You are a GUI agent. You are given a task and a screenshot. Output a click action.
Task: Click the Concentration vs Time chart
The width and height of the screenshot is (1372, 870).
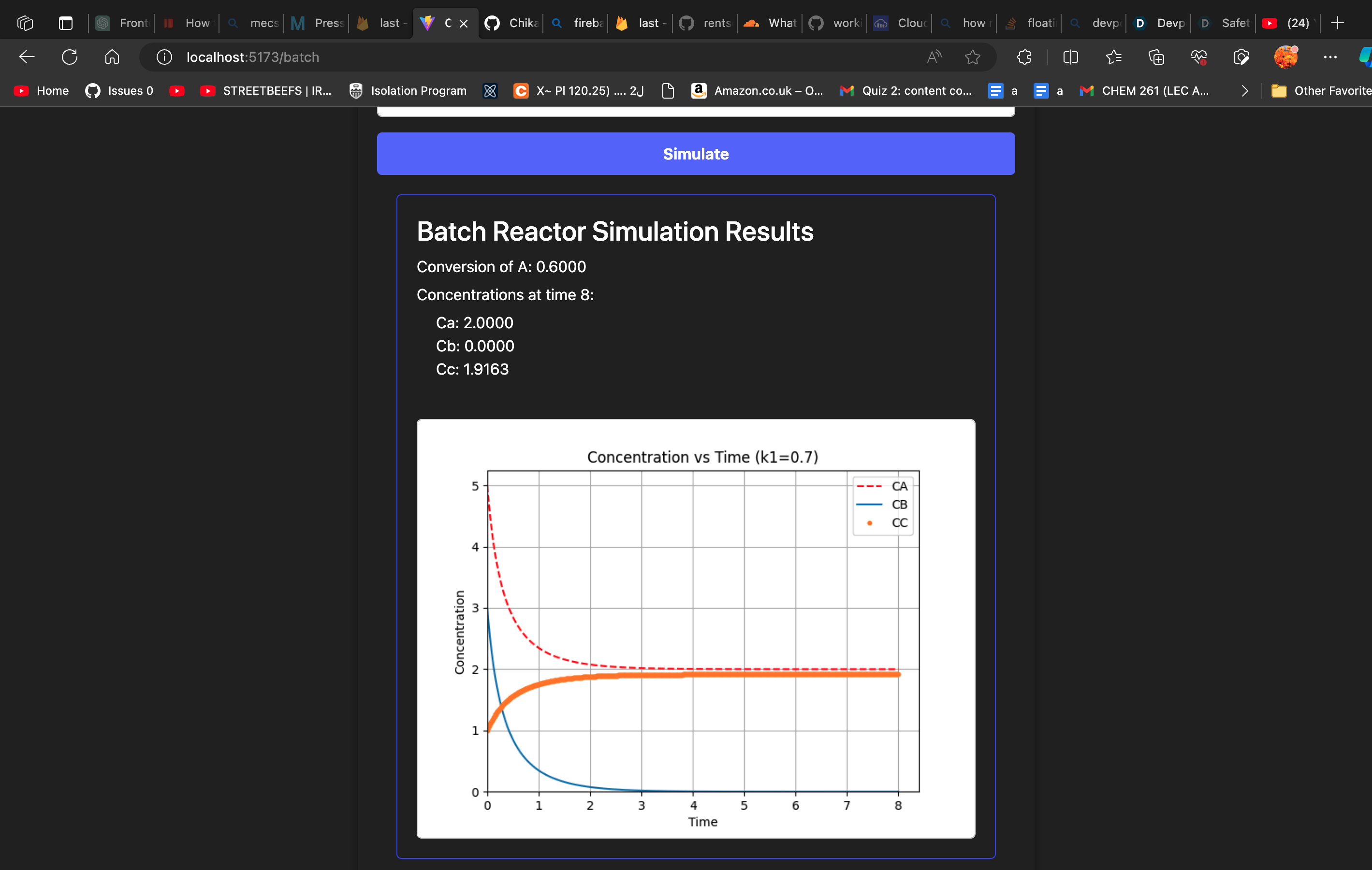[696, 628]
